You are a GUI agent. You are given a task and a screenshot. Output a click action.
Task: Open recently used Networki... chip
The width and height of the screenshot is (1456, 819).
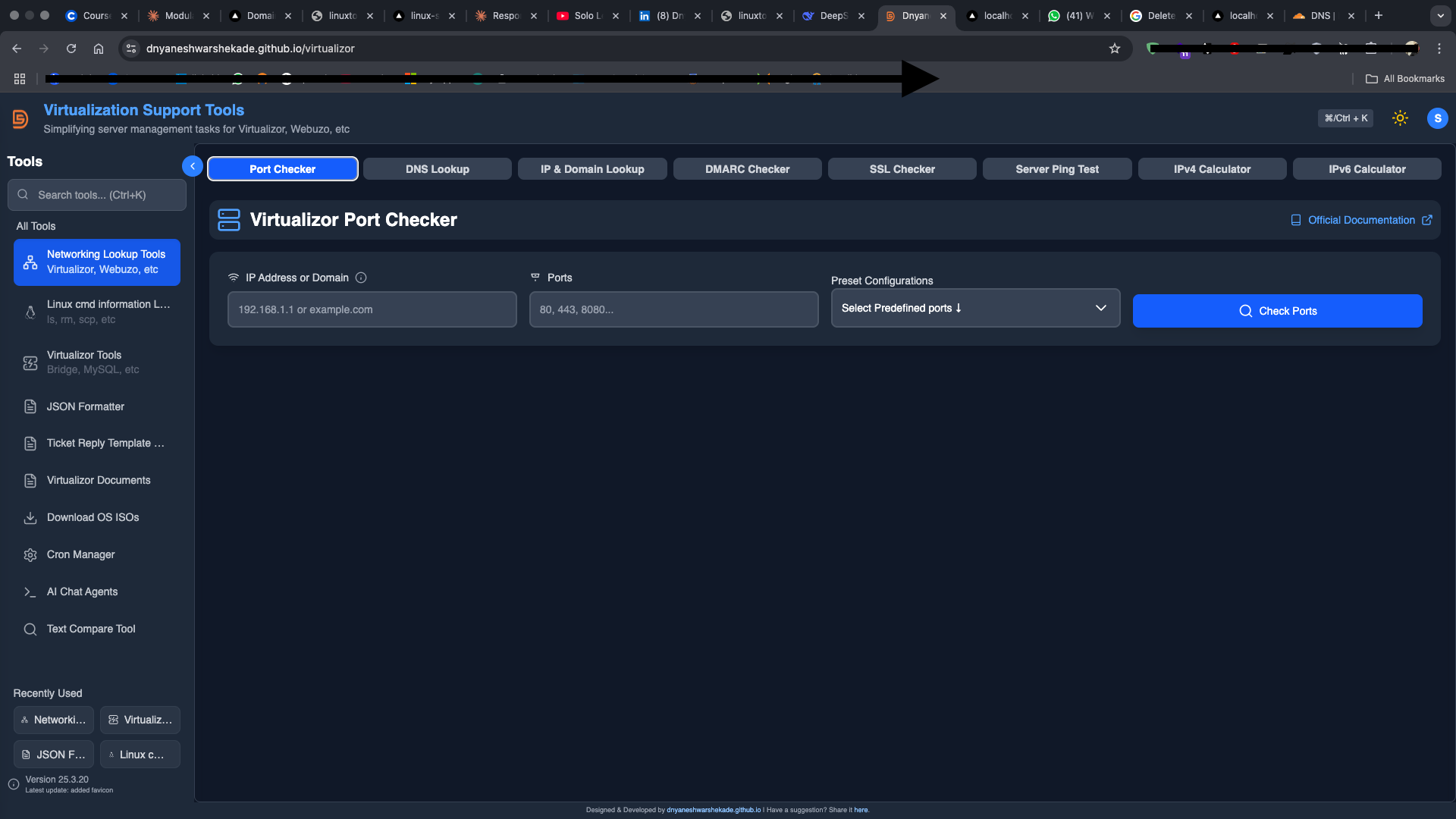54,720
